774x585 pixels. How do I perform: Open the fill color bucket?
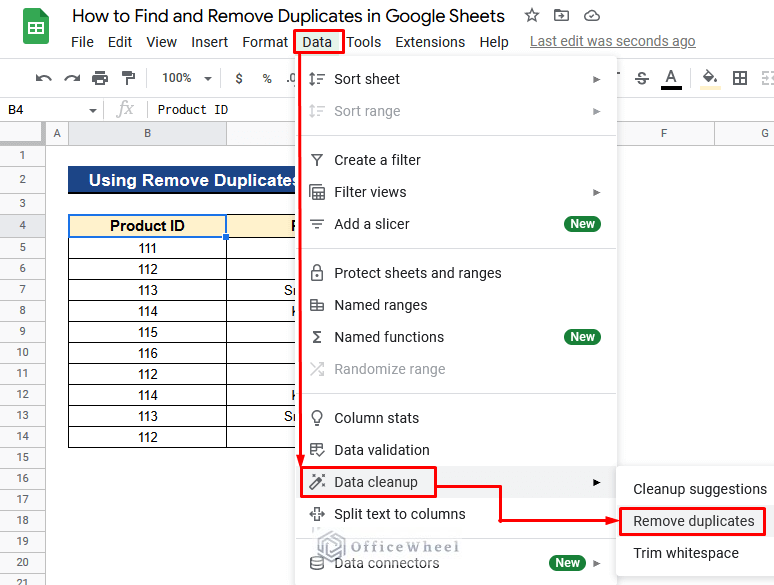point(710,79)
